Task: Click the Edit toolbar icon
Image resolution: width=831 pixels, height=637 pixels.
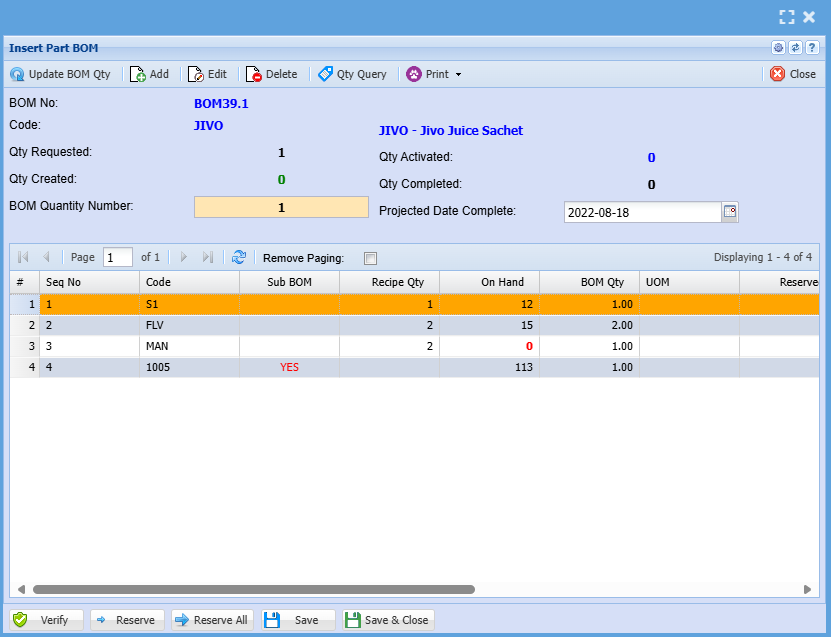Action: (x=196, y=74)
